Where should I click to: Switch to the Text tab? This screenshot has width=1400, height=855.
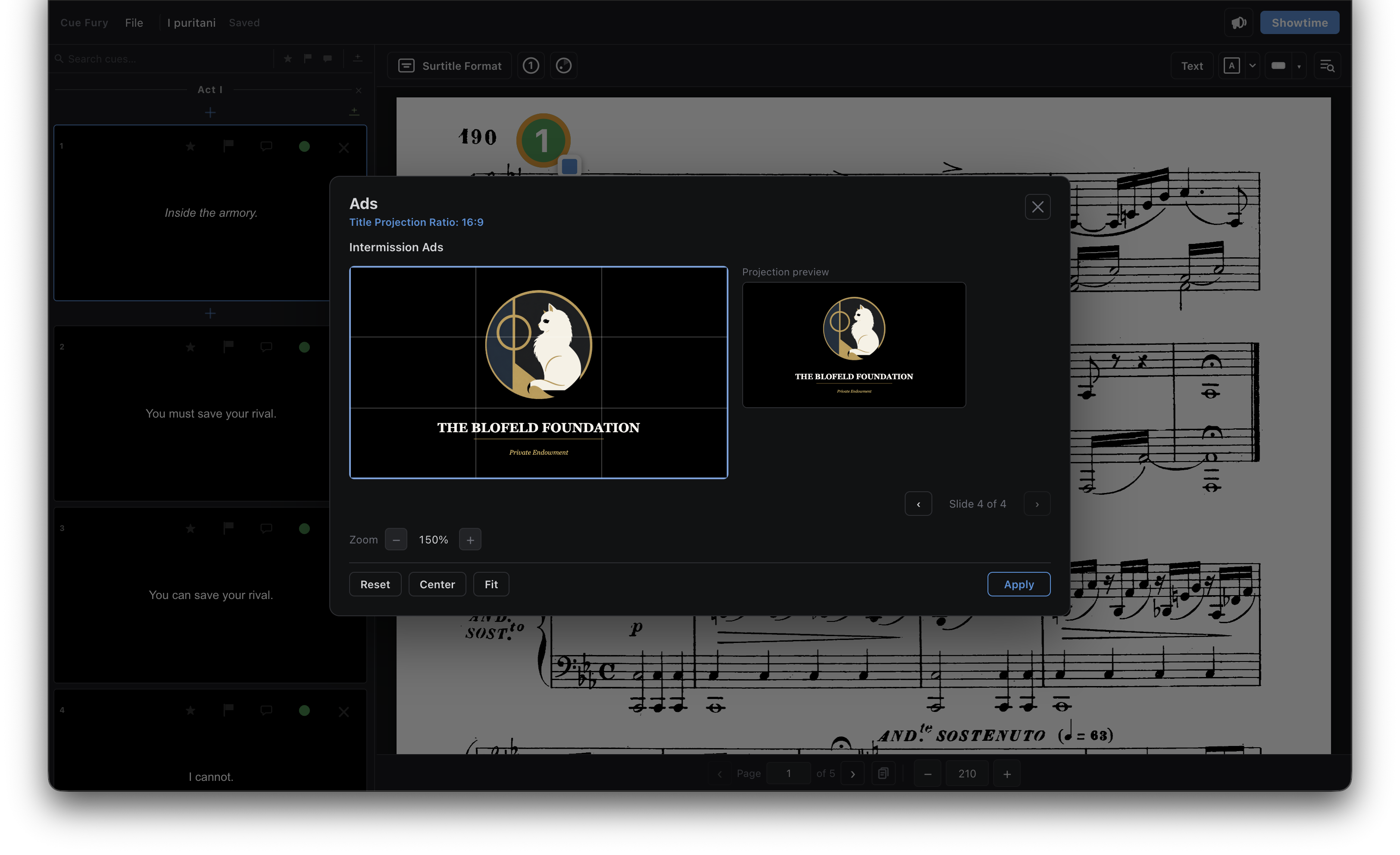pos(1191,66)
